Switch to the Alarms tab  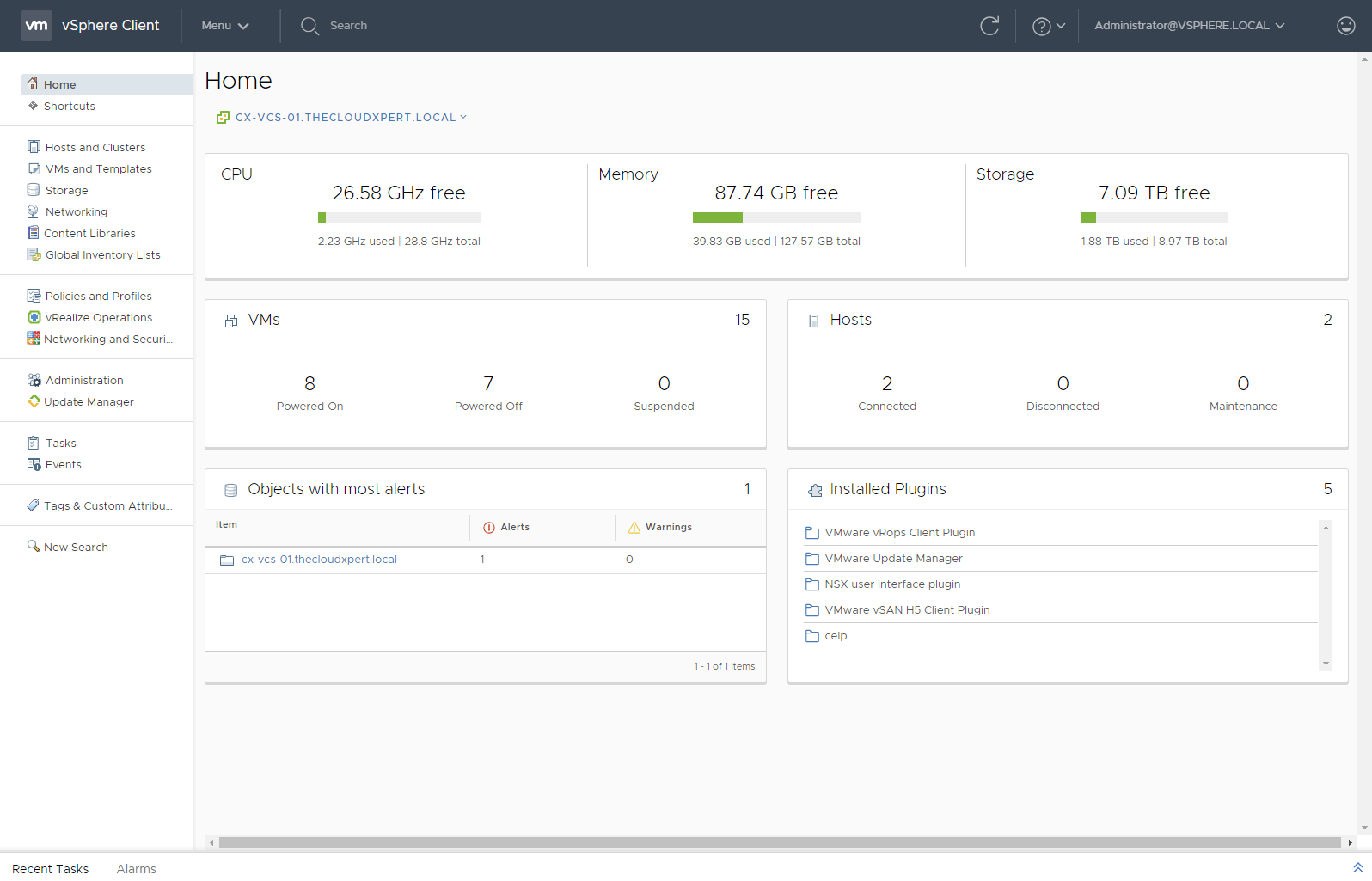(136, 869)
